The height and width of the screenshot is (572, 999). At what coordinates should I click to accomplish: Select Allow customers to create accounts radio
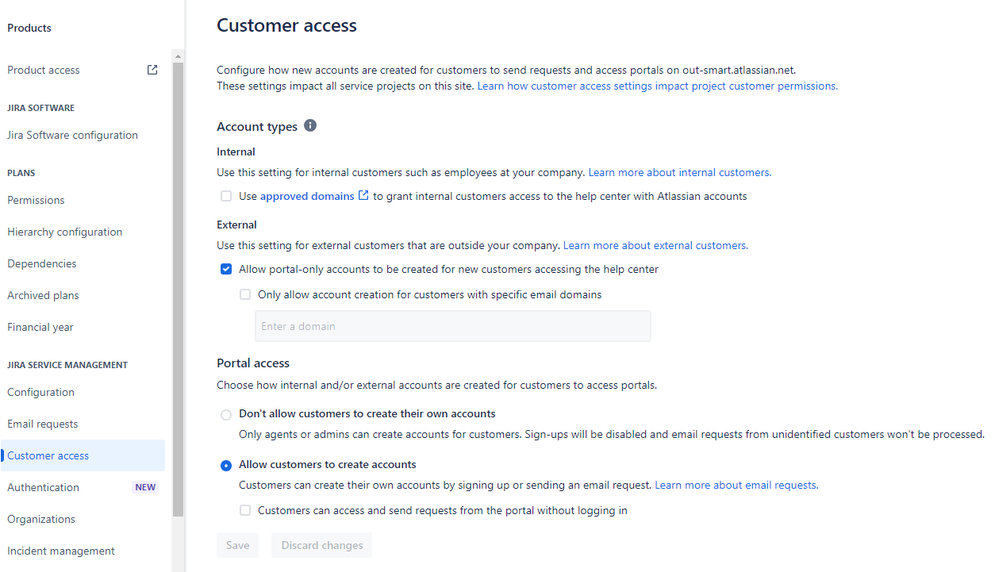point(226,466)
